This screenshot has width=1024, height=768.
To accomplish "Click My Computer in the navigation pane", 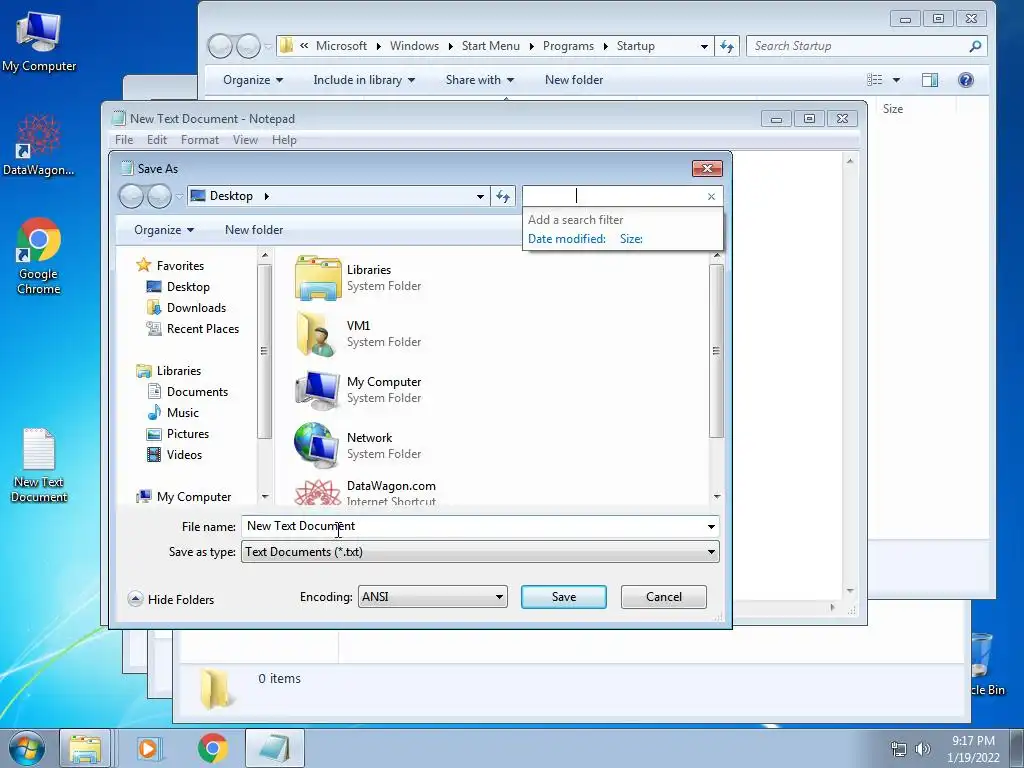I will 193,497.
